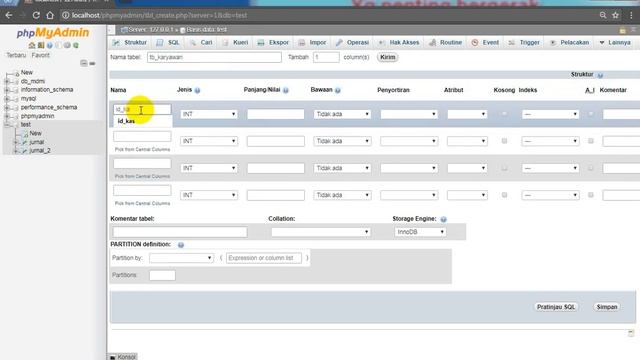Click the jurnal table icon in tree
Screen dimensions: 640x360
tap(24, 142)
